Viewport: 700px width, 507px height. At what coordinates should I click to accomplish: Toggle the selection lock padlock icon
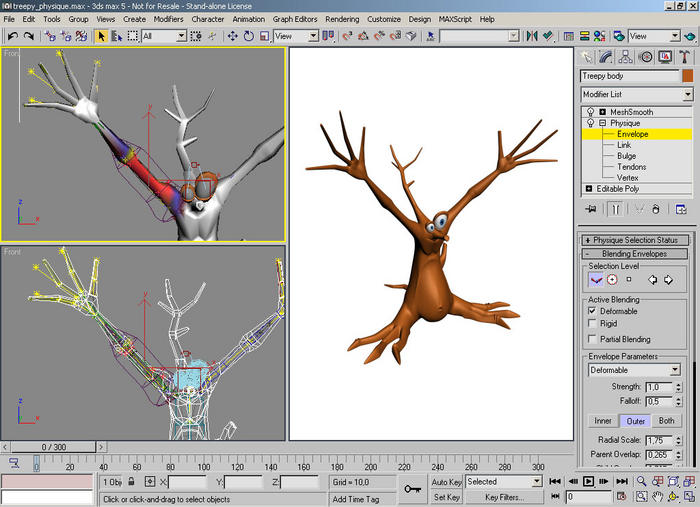pyautogui.click(x=132, y=482)
